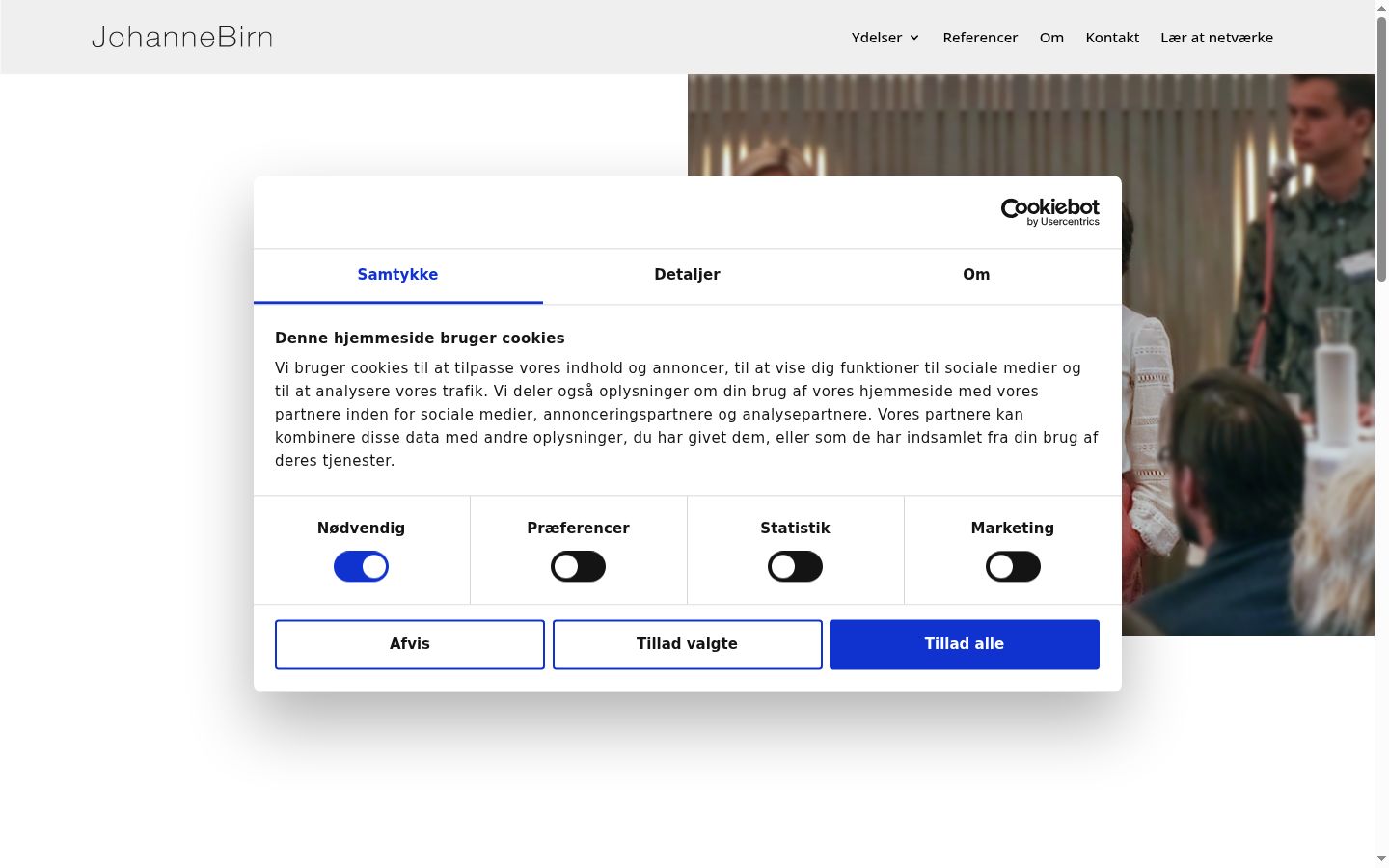1389x868 pixels.
Task: Open the Referencer page
Action: [980, 38]
